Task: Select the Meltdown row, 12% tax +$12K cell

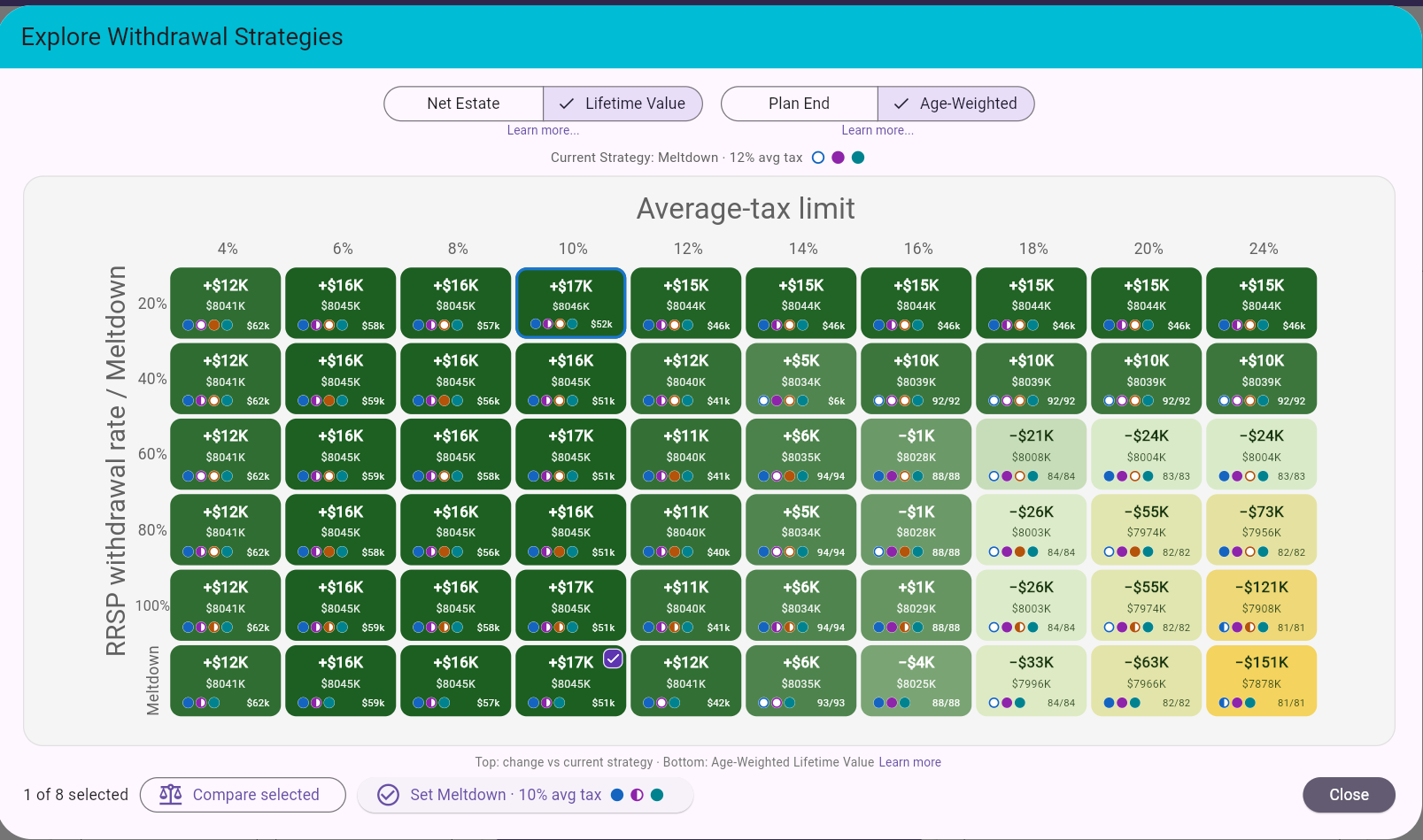Action: (x=686, y=681)
